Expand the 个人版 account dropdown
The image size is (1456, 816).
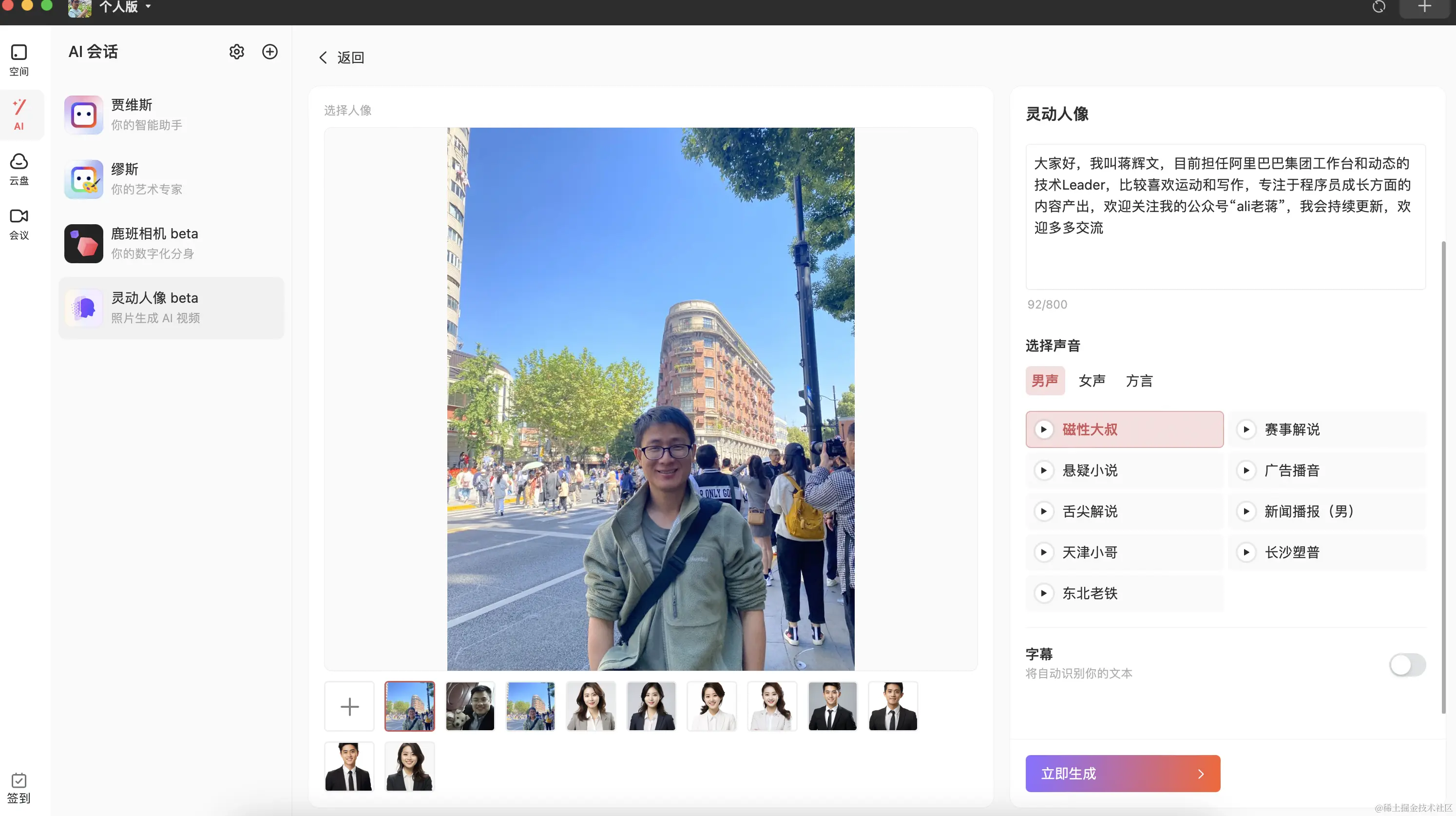pyautogui.click(x=124, y=7)
